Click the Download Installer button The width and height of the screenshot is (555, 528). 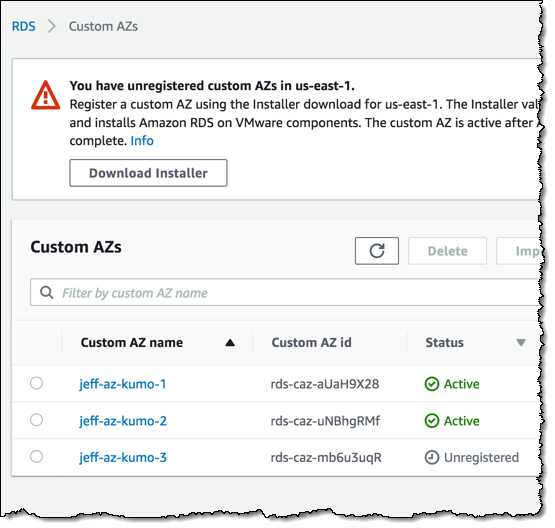[148, 173]
